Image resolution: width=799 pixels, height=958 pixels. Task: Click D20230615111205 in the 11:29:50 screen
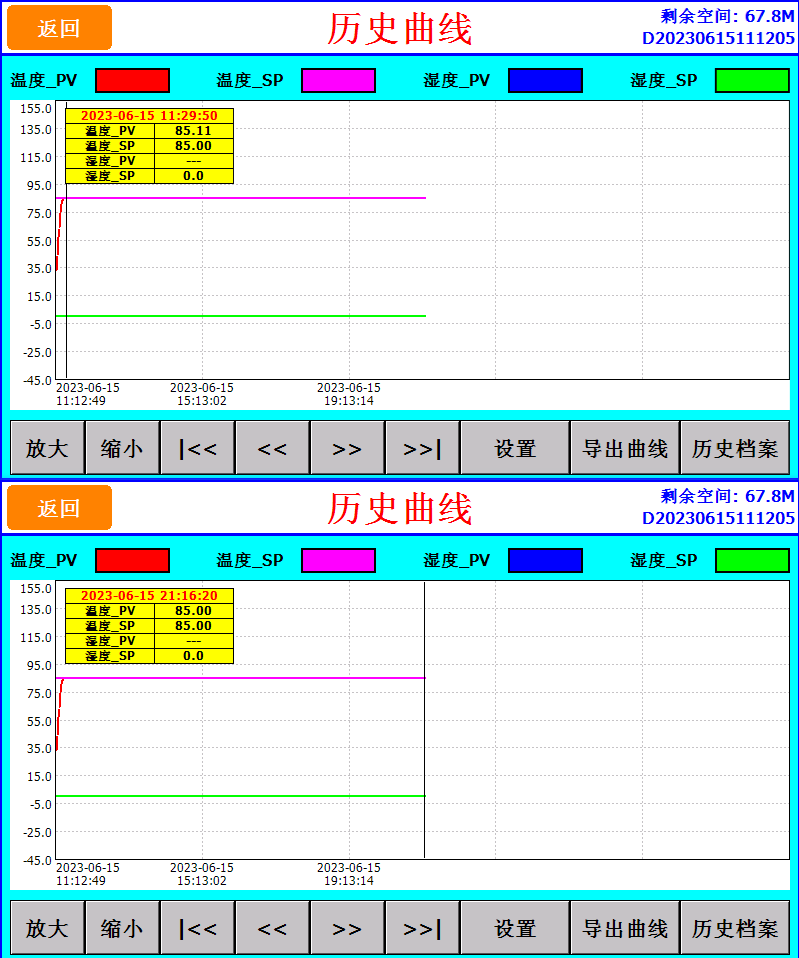(718, 38)
